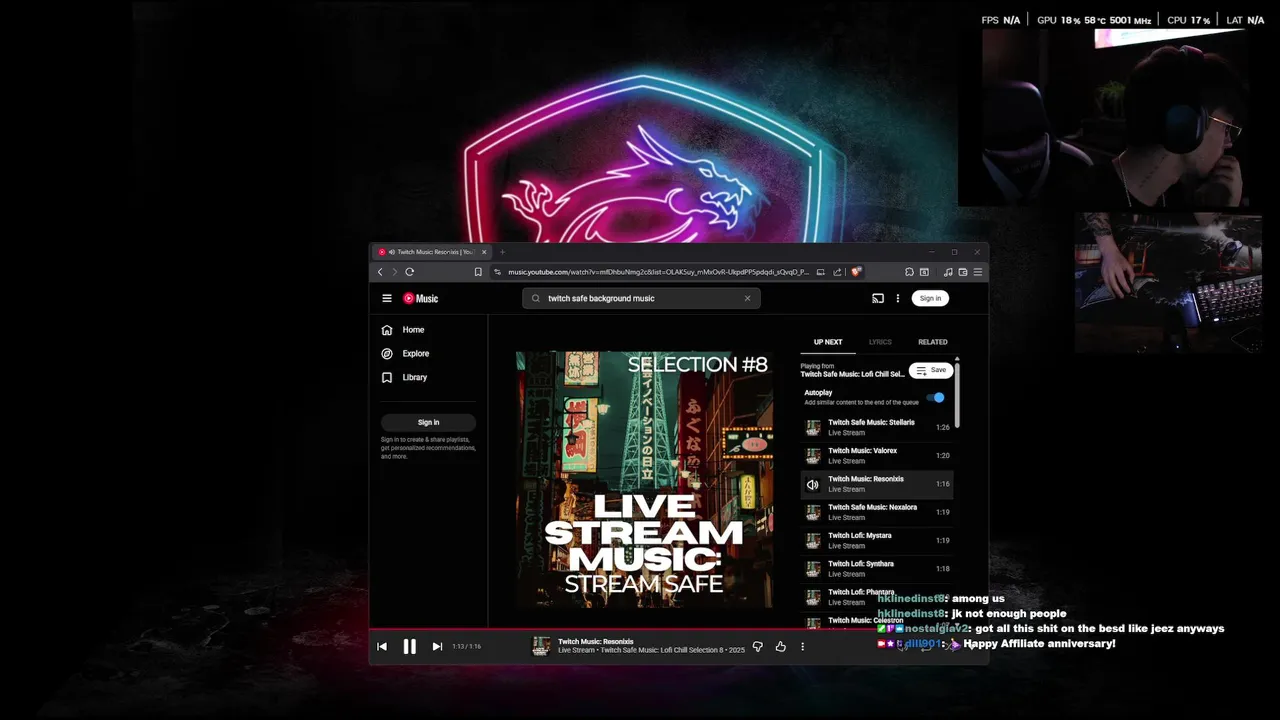Open the YouTube Music hamburger guide menu
The image size is (1280, 720).
(x=387, y=298)
